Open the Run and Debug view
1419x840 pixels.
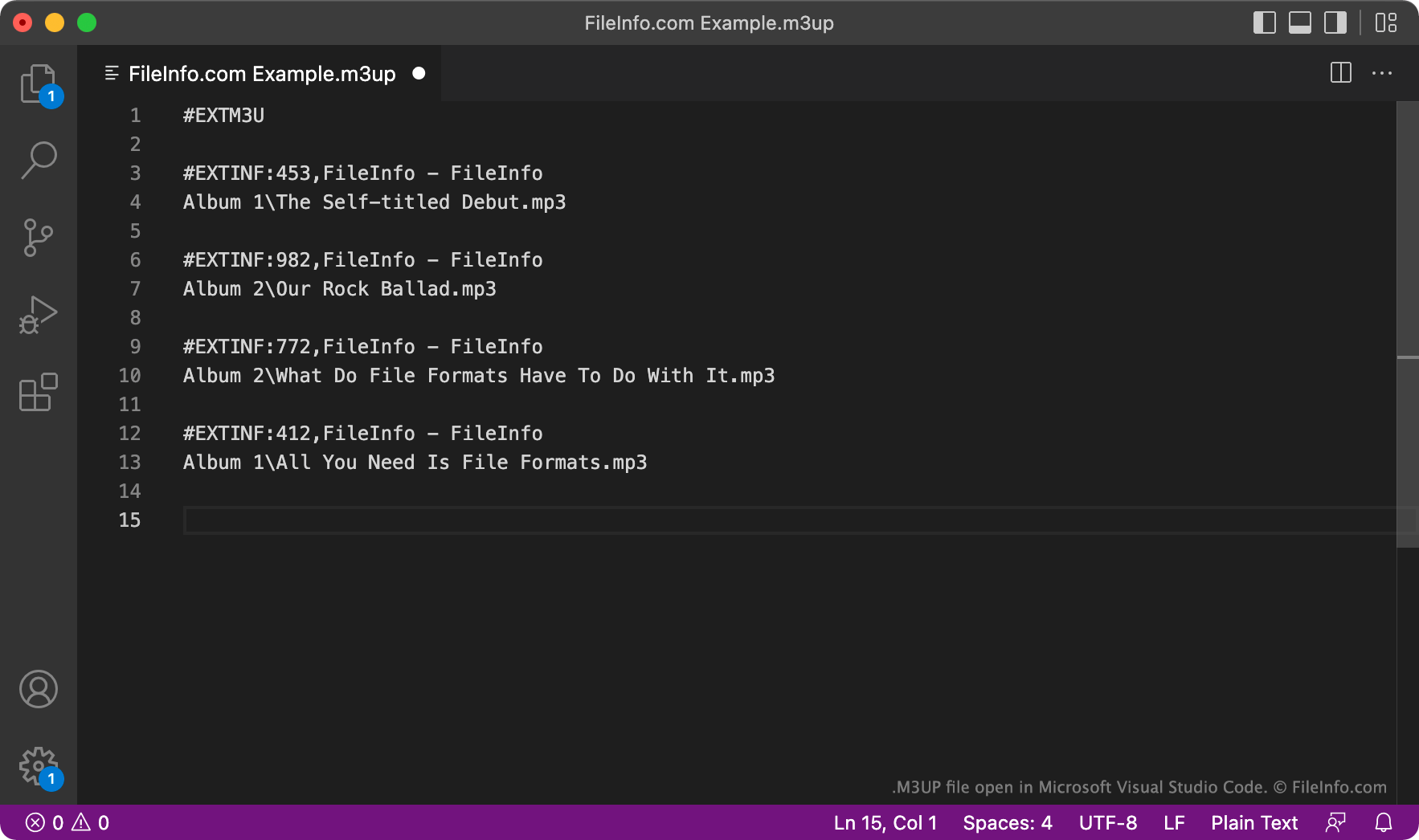38,315
